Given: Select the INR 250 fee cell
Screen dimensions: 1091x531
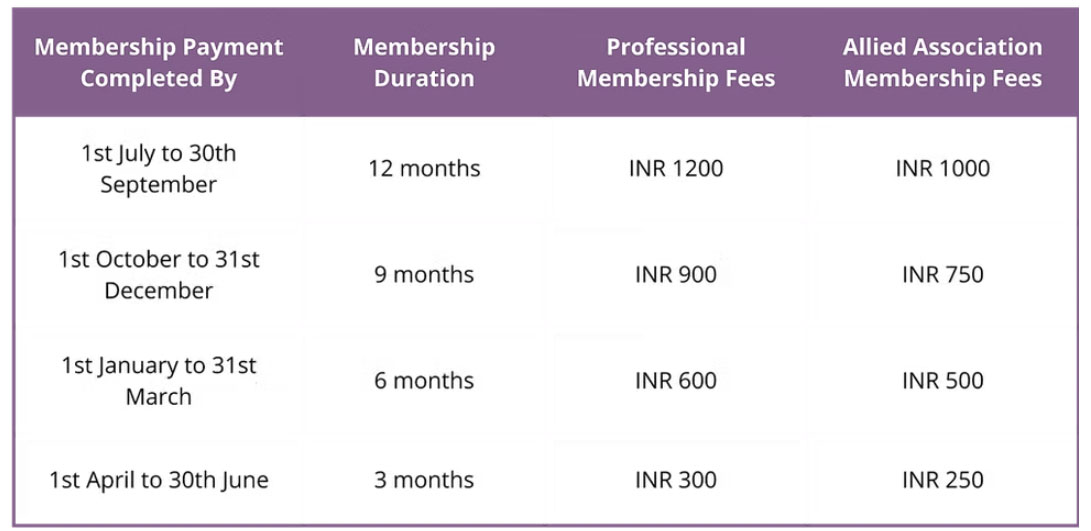Looking at the screenshot, I should click(x=943, y=480).
